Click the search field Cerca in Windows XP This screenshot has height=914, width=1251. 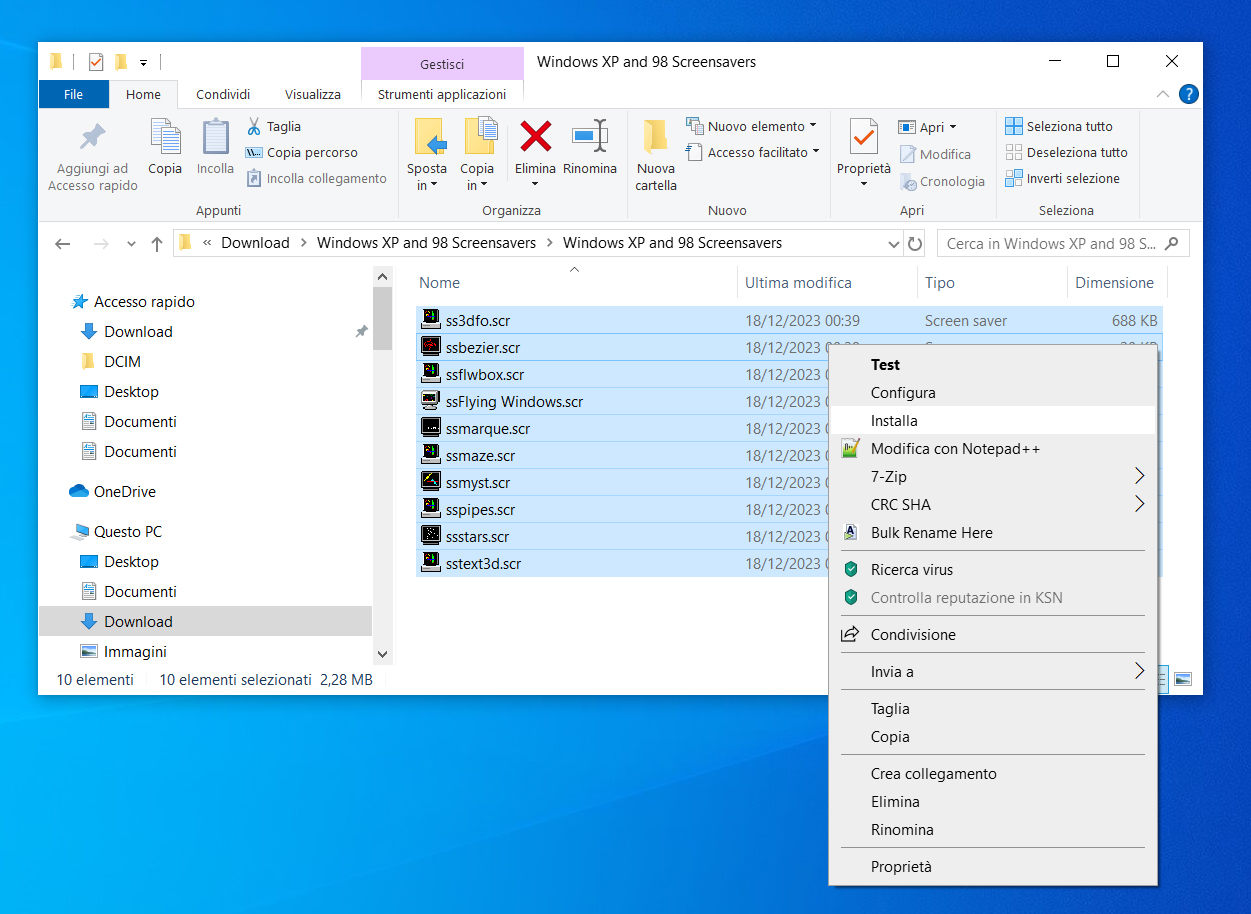click(x=1063, y=243)
